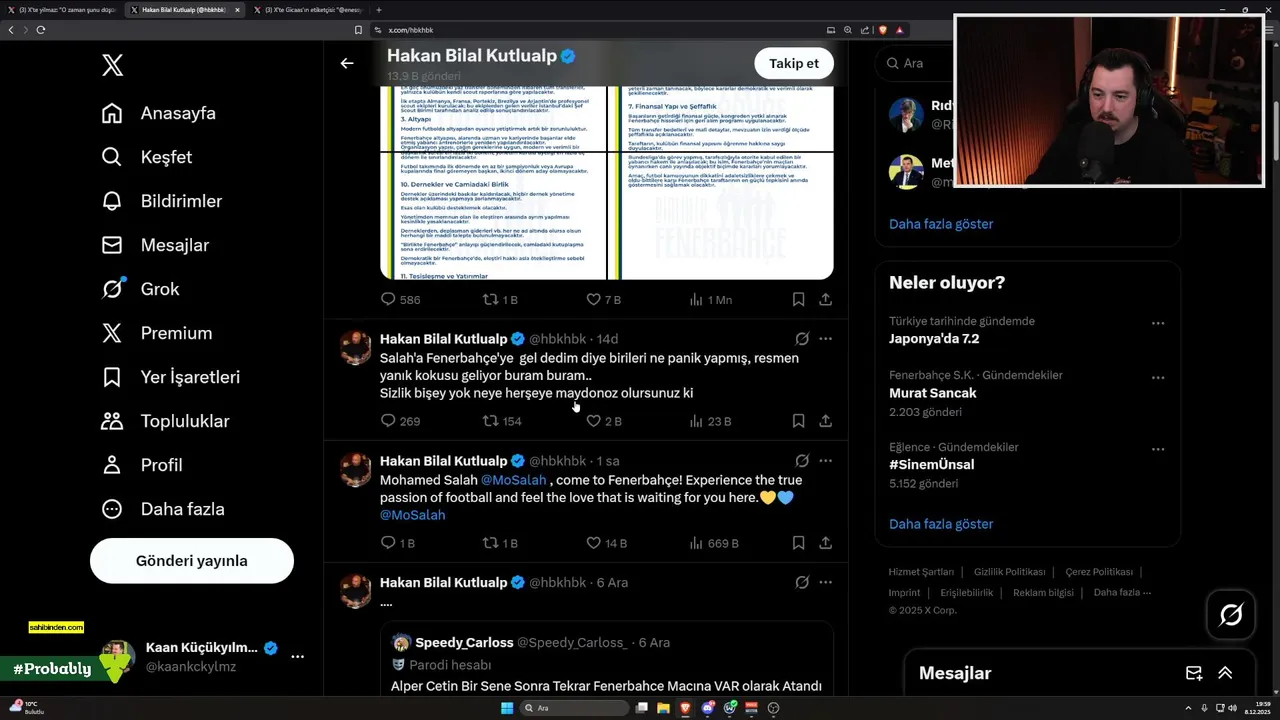Expand the Daha fazla sidebar menu
1280x720 pixels.
tap(162, 509)
